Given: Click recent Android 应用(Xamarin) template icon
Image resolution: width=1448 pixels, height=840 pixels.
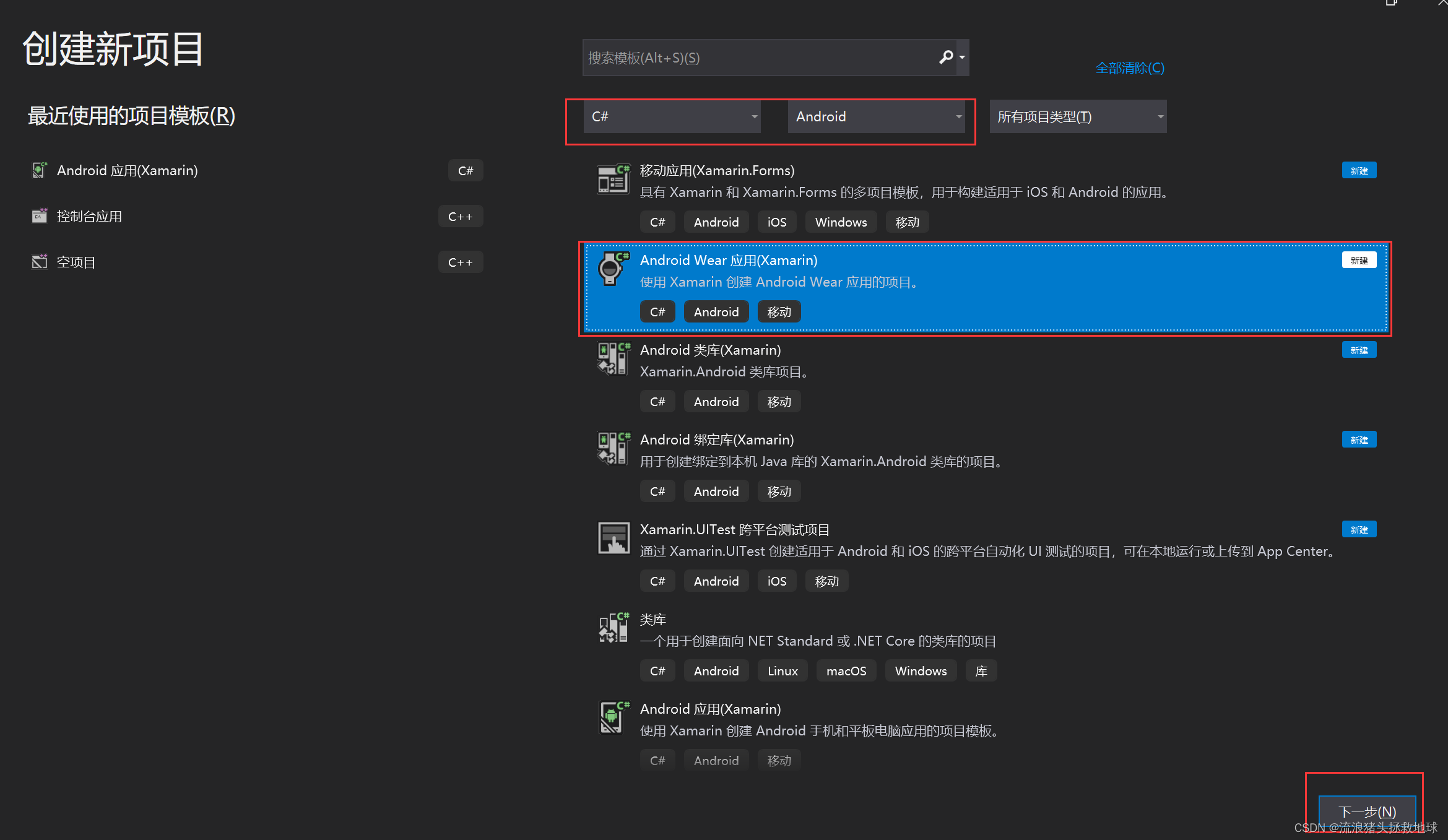Looking at the screenshot, I should click(40, 170).
